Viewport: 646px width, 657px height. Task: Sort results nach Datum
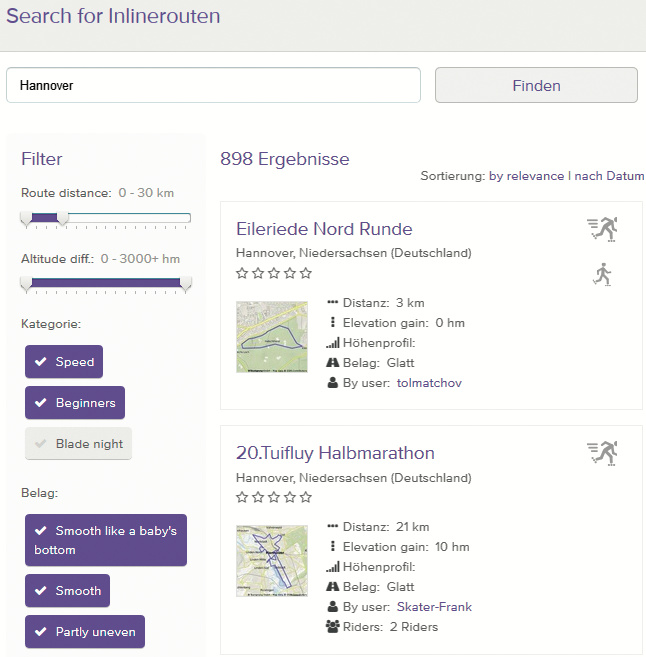[x=609, y=176]
